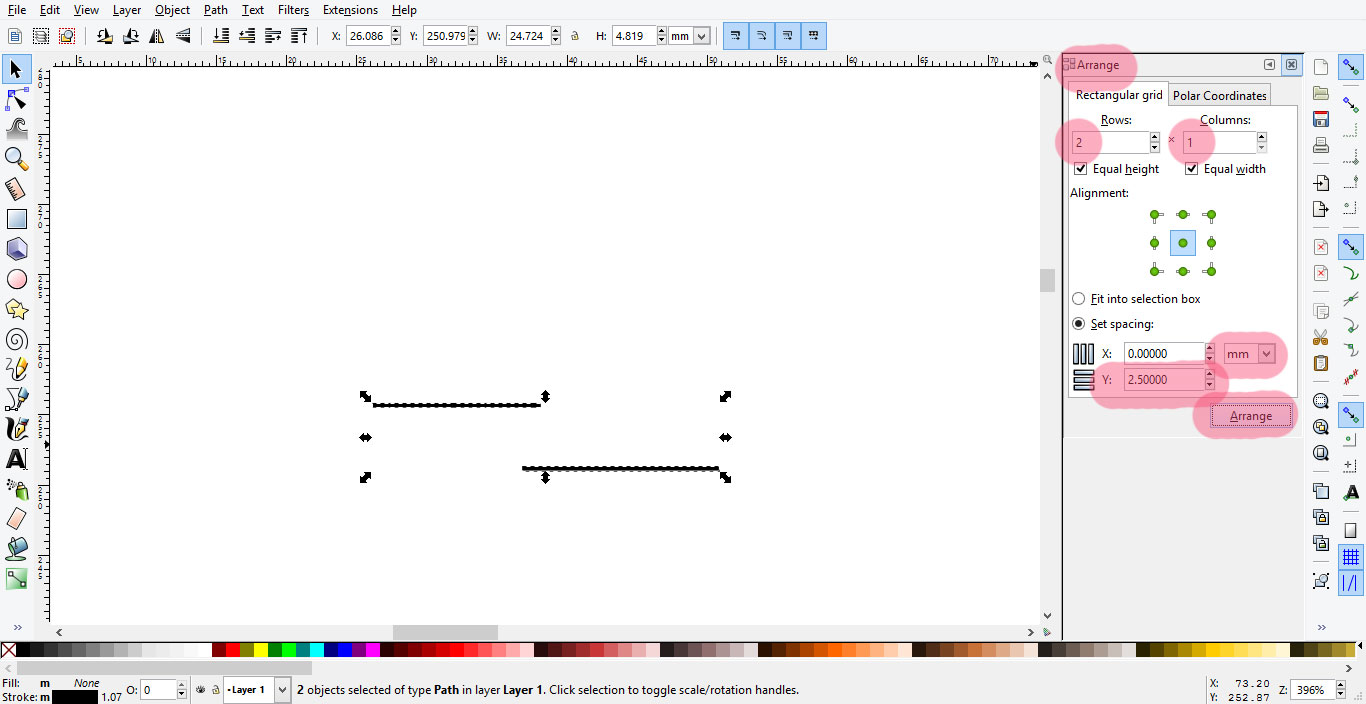Screen dimensions: 1366x704
Task: Pick the red palette swatch
Action: tap(233, 650)
